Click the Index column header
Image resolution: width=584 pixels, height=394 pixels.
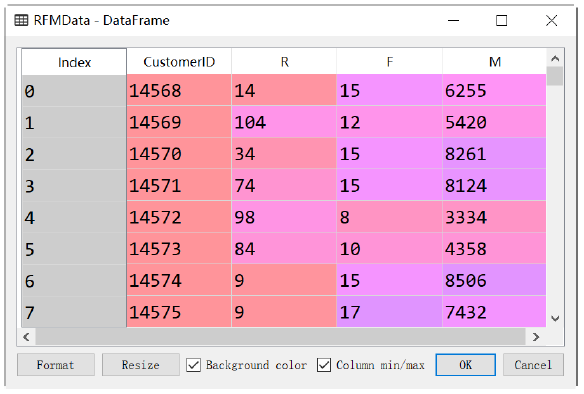click(x=74, y=62)
